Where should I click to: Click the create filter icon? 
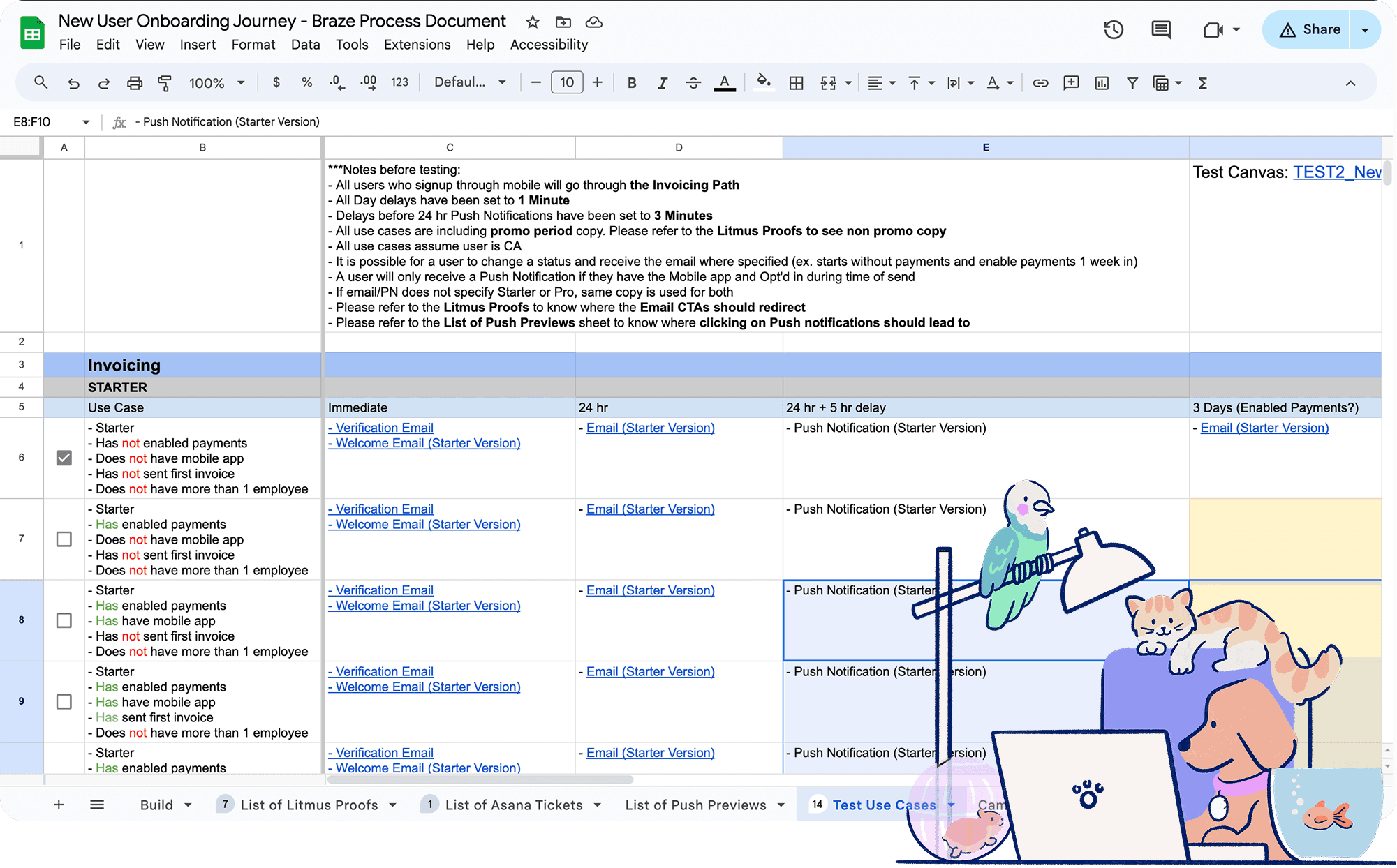1132,83
